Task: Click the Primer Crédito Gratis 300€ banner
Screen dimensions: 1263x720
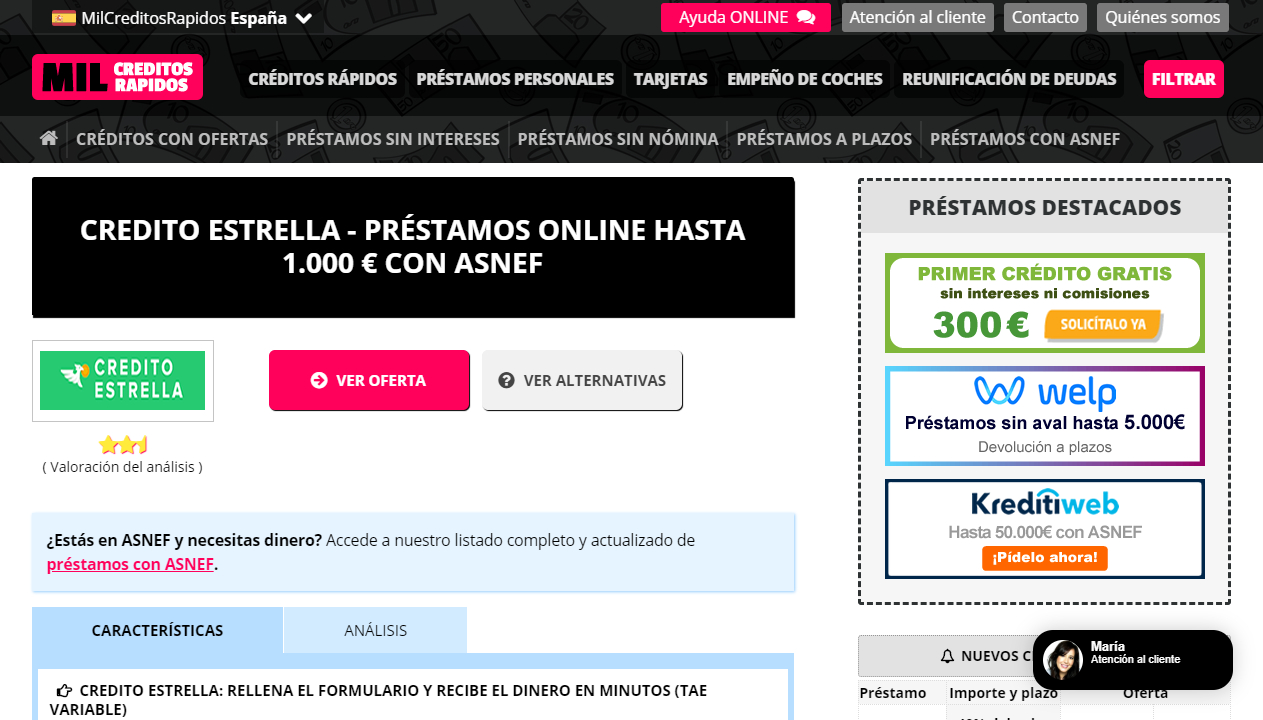Action: [1044, 303]
